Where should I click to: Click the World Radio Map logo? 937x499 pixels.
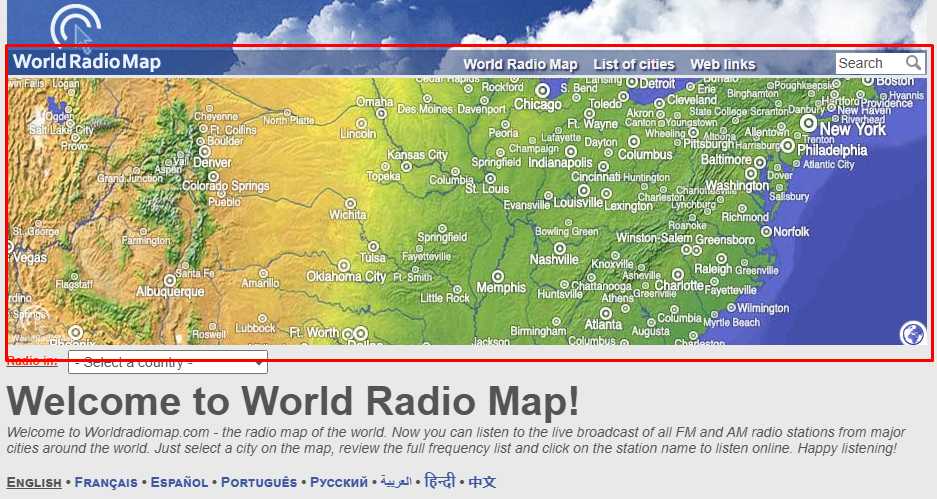87,62
